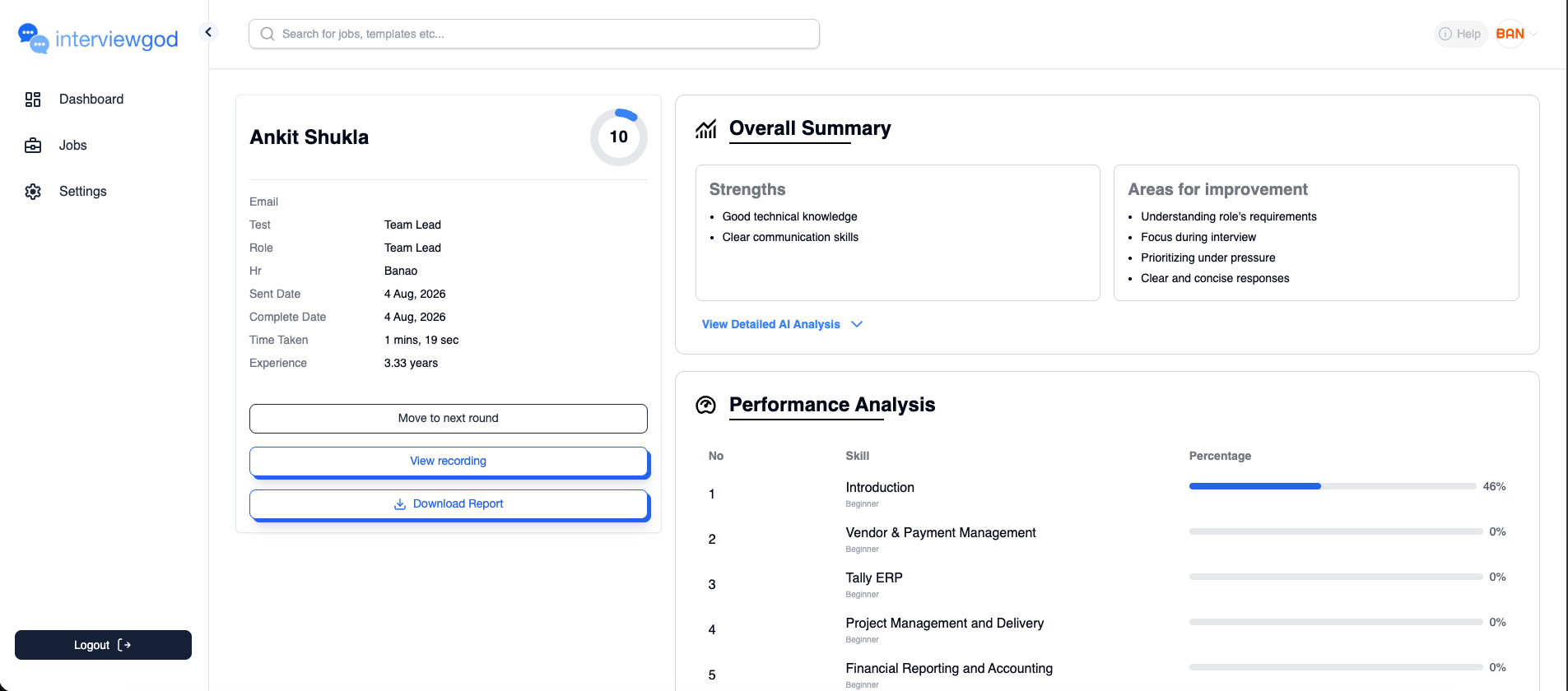Click the candidate score circle showing 10

[x=619, y=137]
